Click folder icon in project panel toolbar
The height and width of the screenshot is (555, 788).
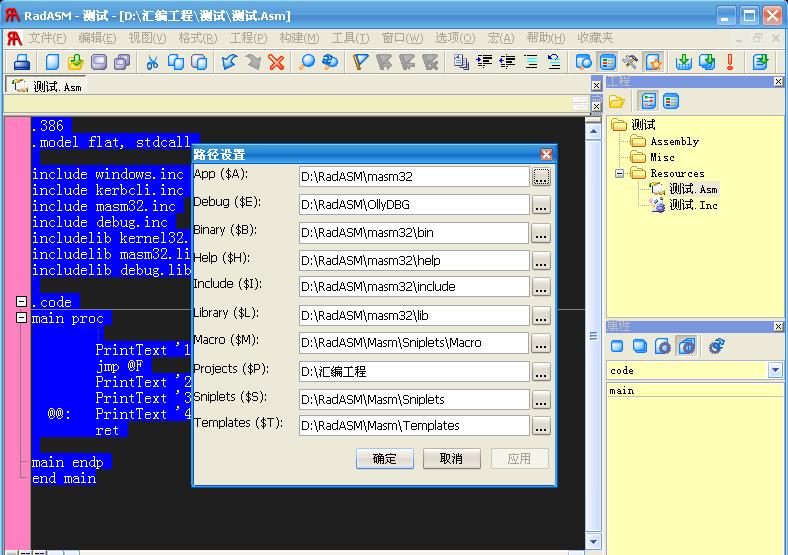617,102
